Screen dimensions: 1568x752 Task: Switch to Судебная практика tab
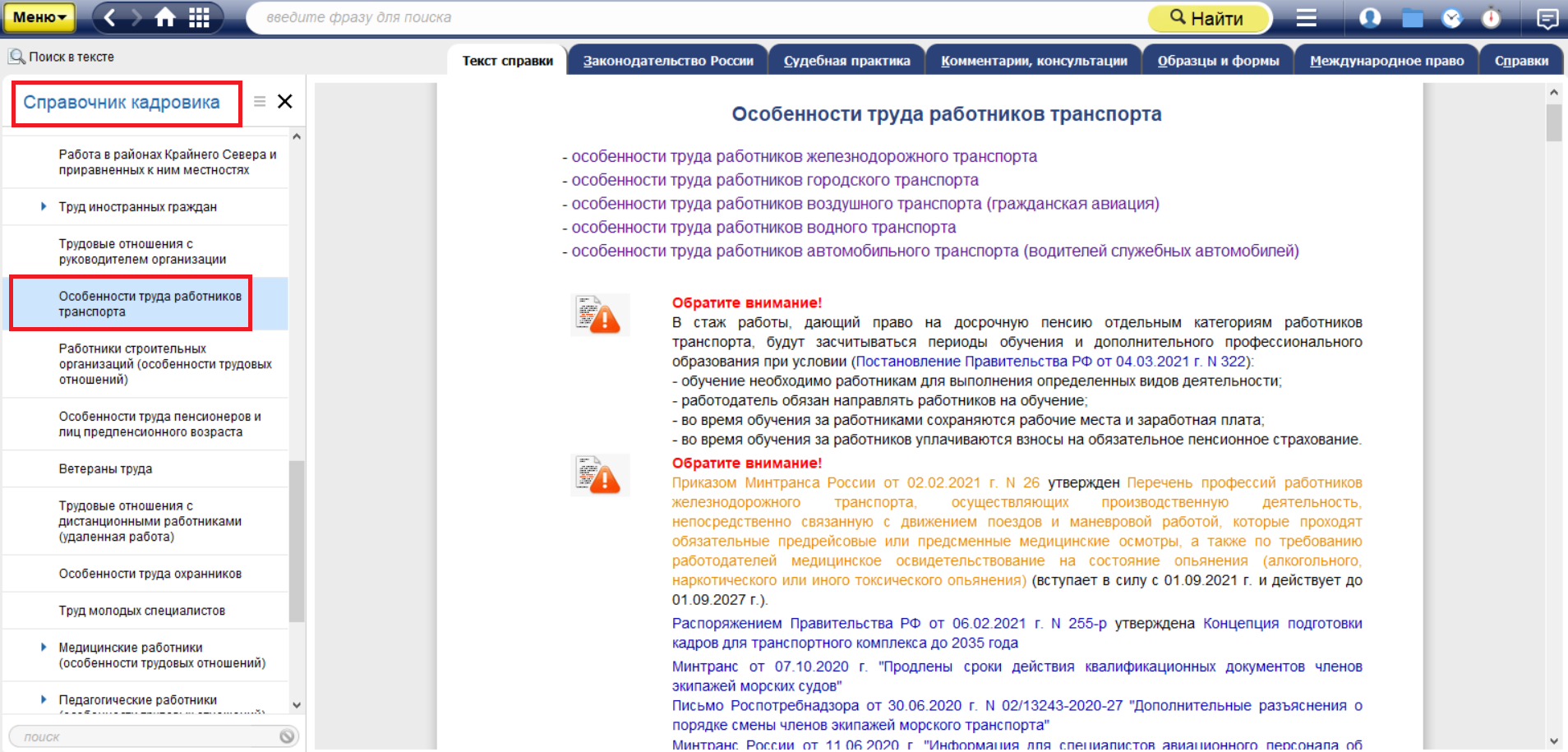(x=846, y=61)
